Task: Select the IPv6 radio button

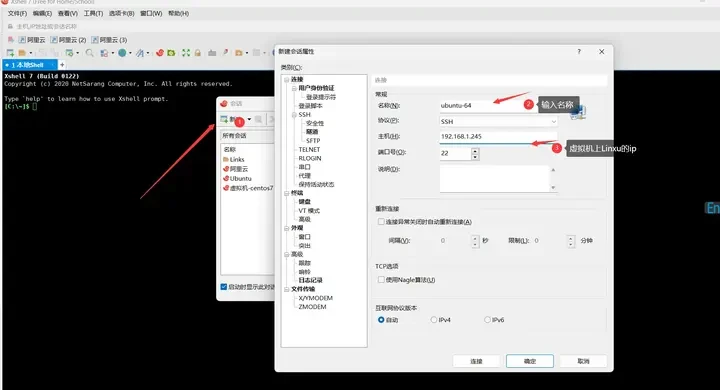Action: 487,320
